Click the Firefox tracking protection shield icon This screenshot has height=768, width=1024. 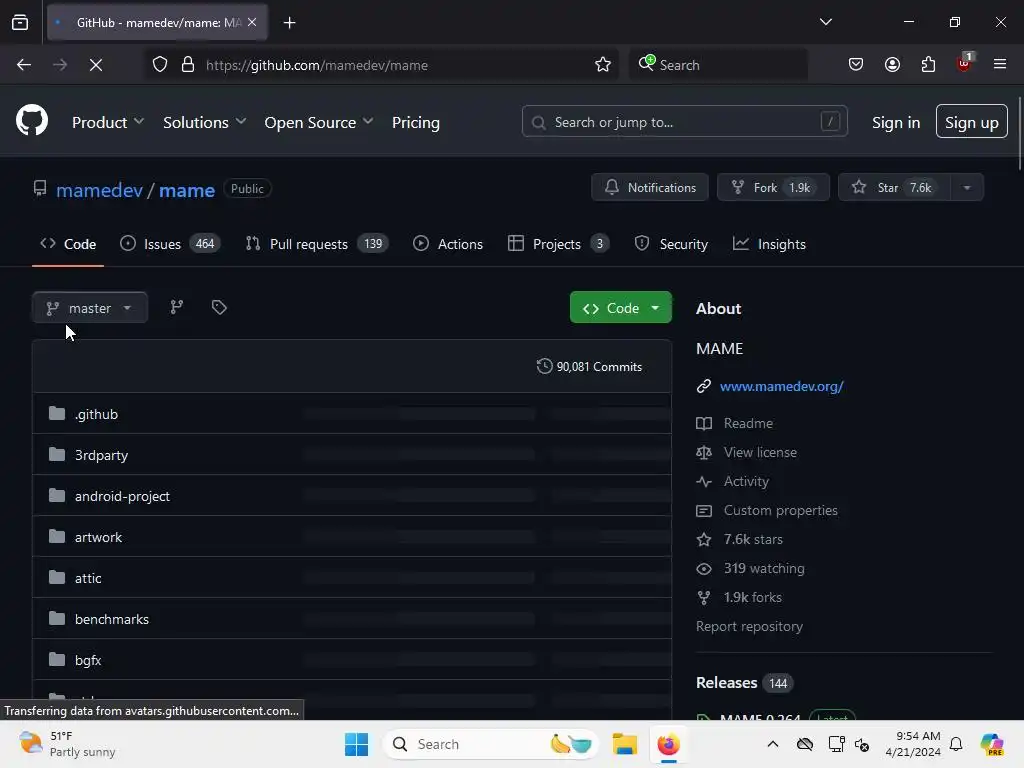pos(160,65)
